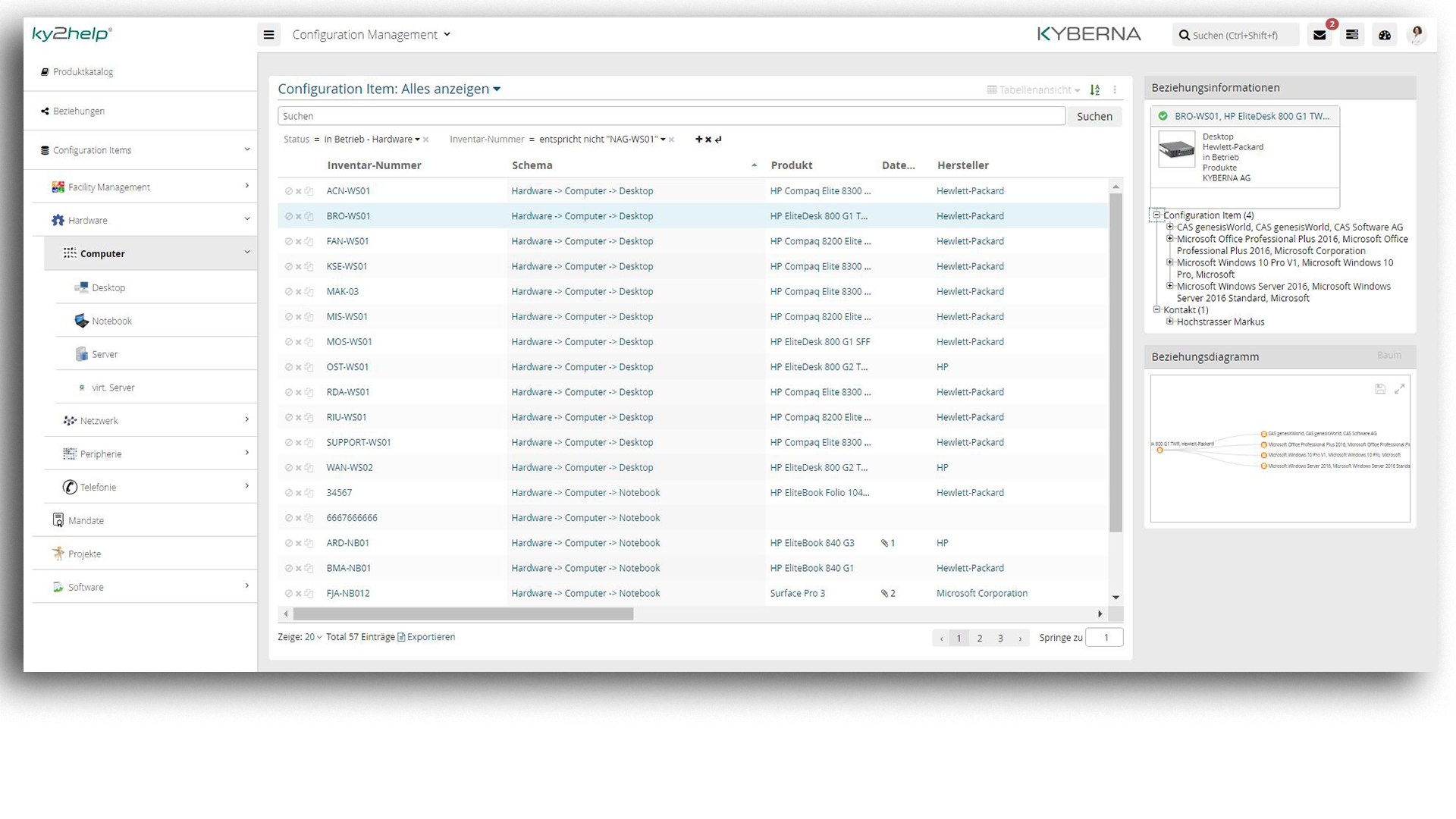Viewport: 1456px width, 819px height.
Task: Select the Telefonie sidebar icon
Action: click(x=71, y=486)
